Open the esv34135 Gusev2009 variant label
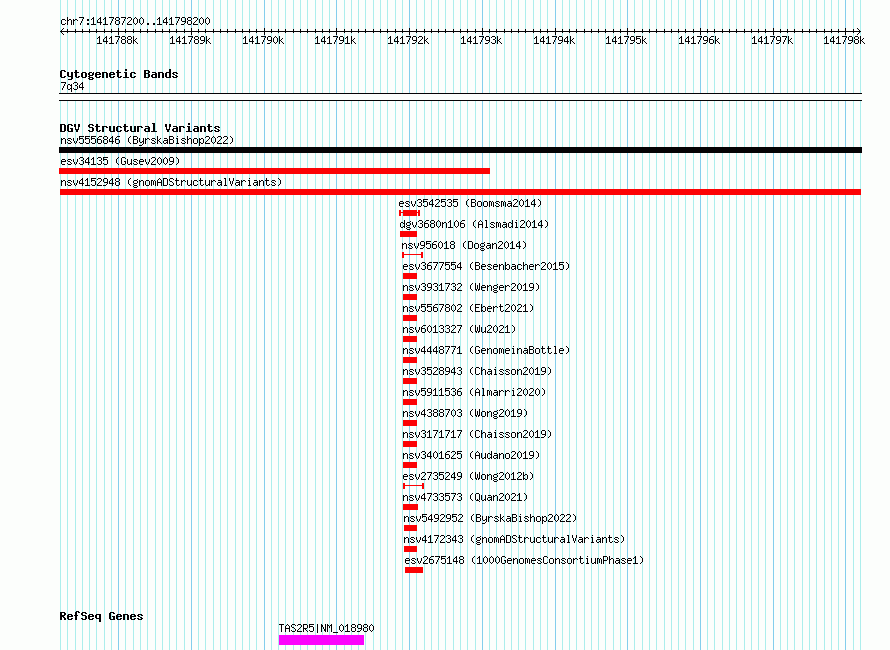 (x=120, y=161)
